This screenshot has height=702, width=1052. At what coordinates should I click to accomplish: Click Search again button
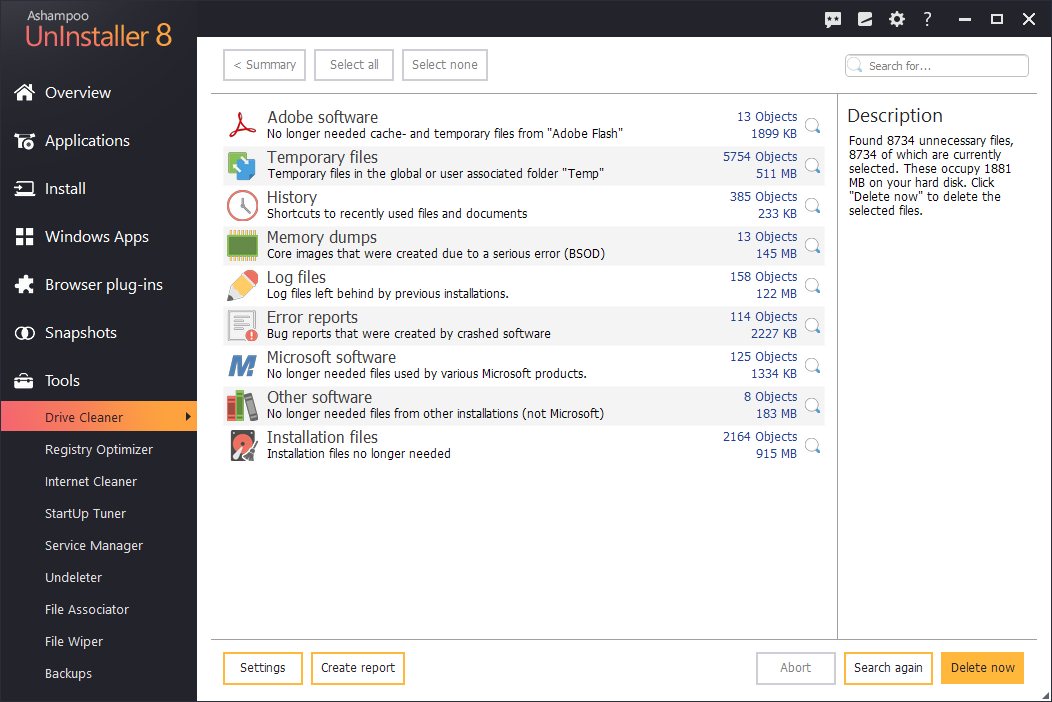tap(888, 668)
